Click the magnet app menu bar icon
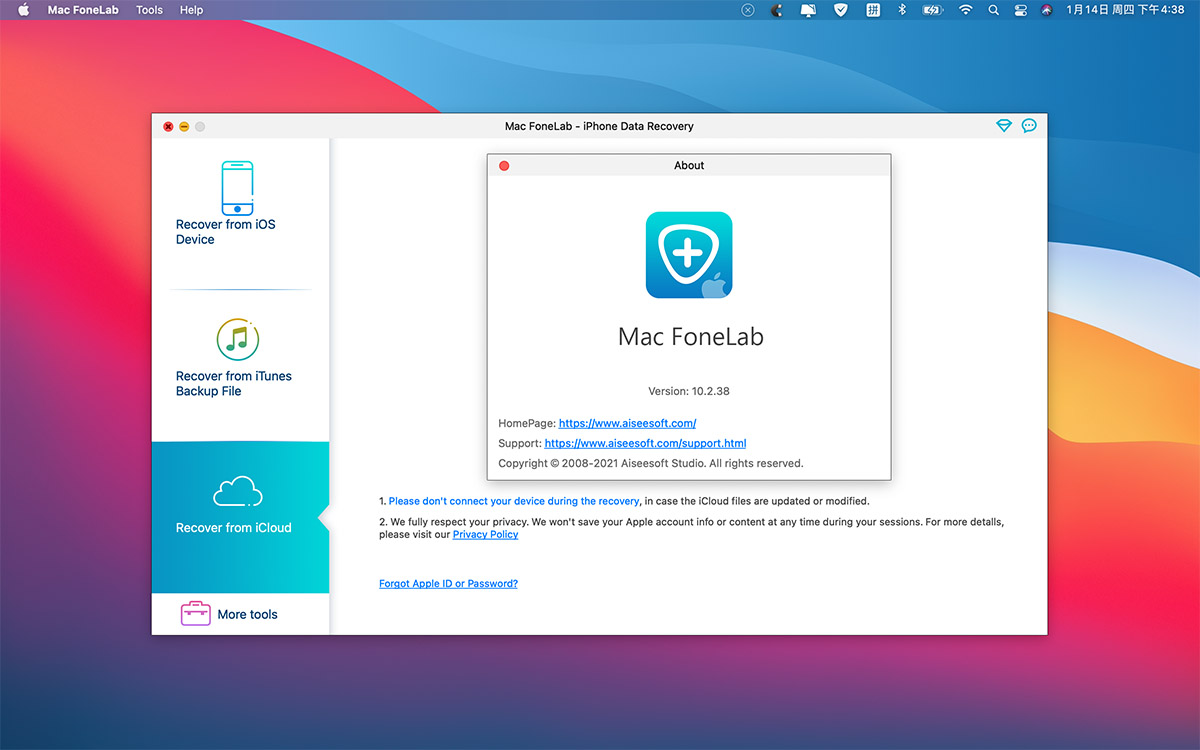The width and height of the screenshot is (1200, 750). tap(777, 10)
